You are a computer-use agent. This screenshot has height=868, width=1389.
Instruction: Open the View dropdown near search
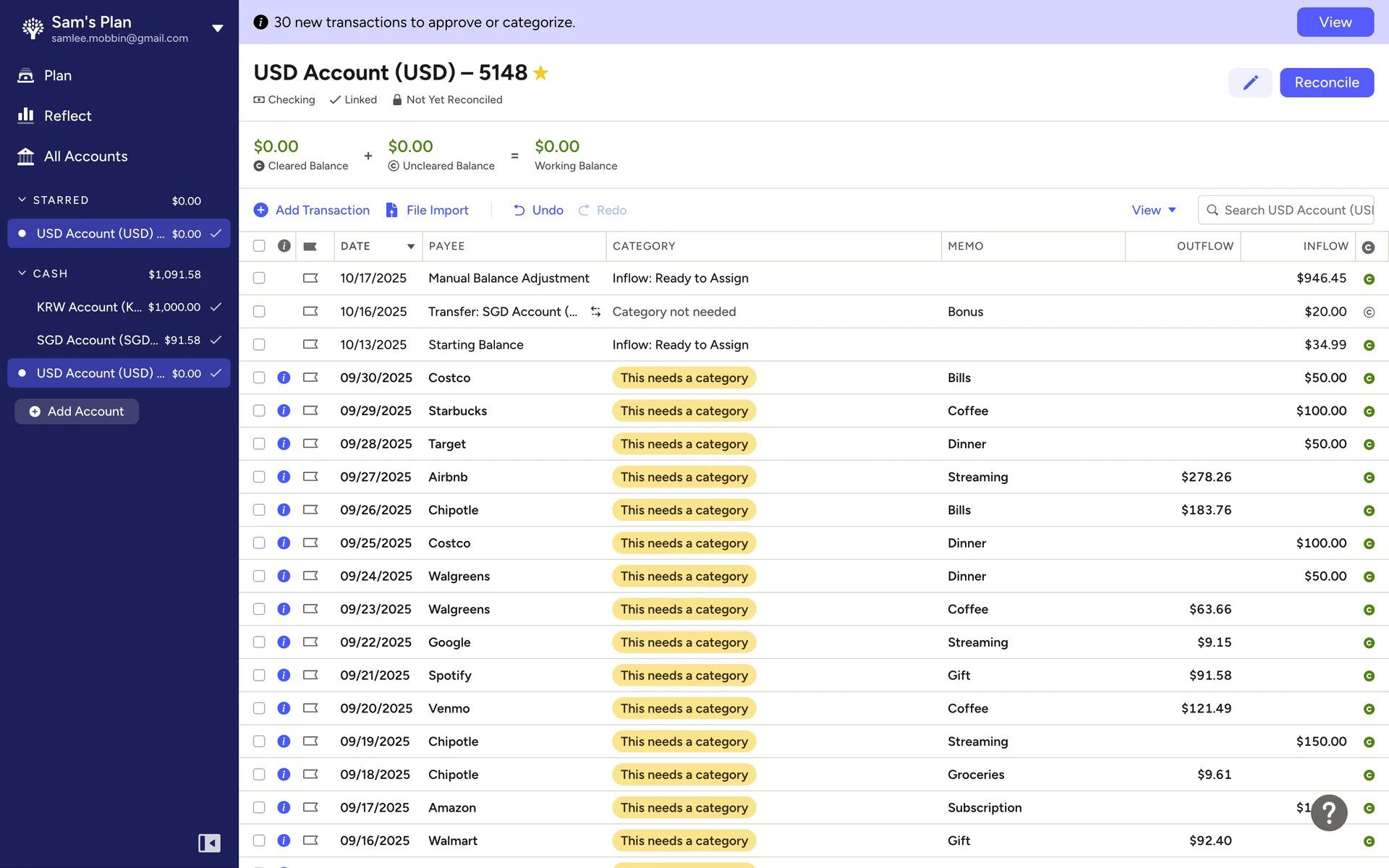[x=1153, y=210]
